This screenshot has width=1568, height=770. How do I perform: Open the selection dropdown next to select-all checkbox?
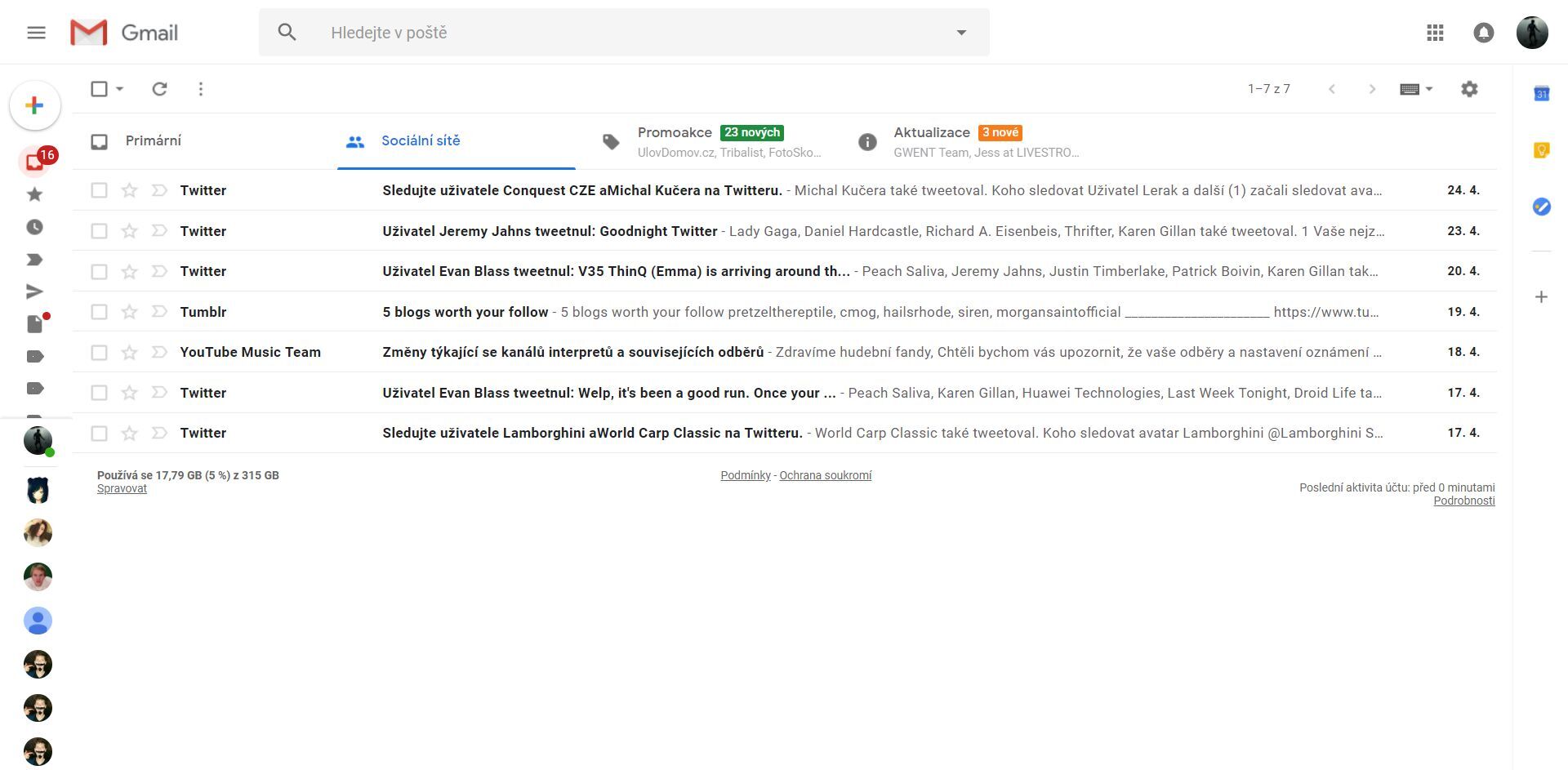click(x=119, y=88)
